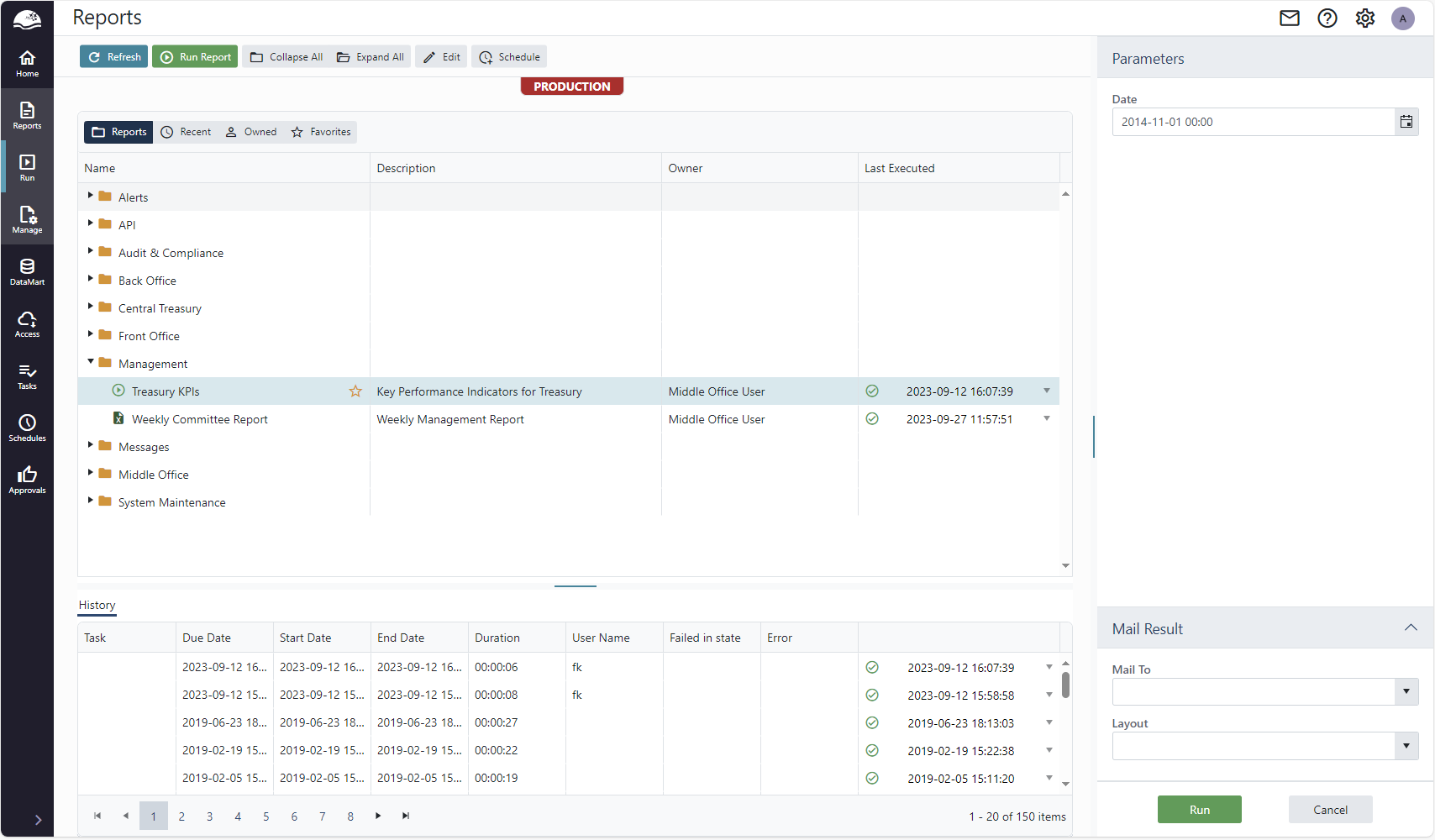
Task: Collapse the Mail Result section
Action: pos(1411,628)
